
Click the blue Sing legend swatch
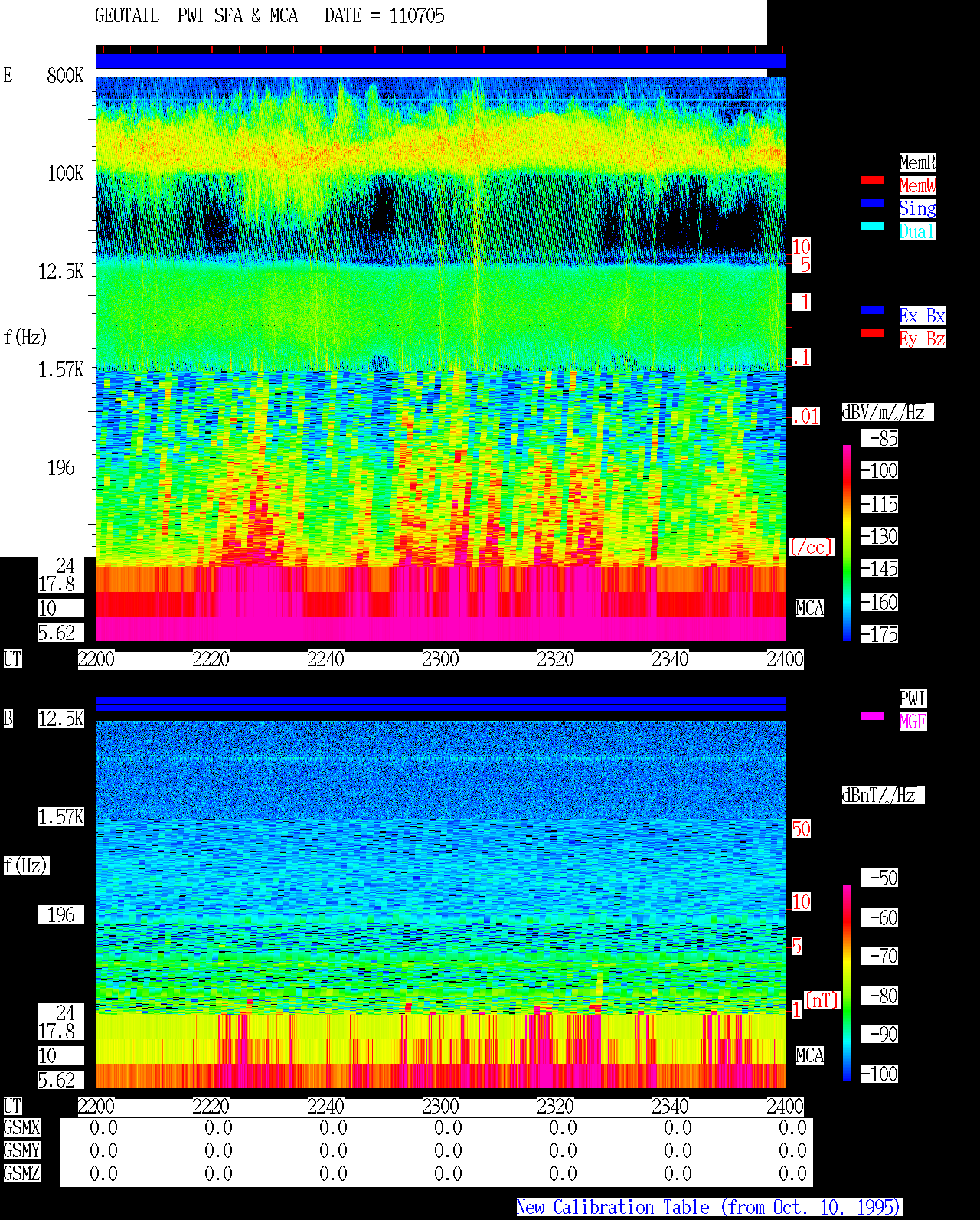tap(873, 203)
